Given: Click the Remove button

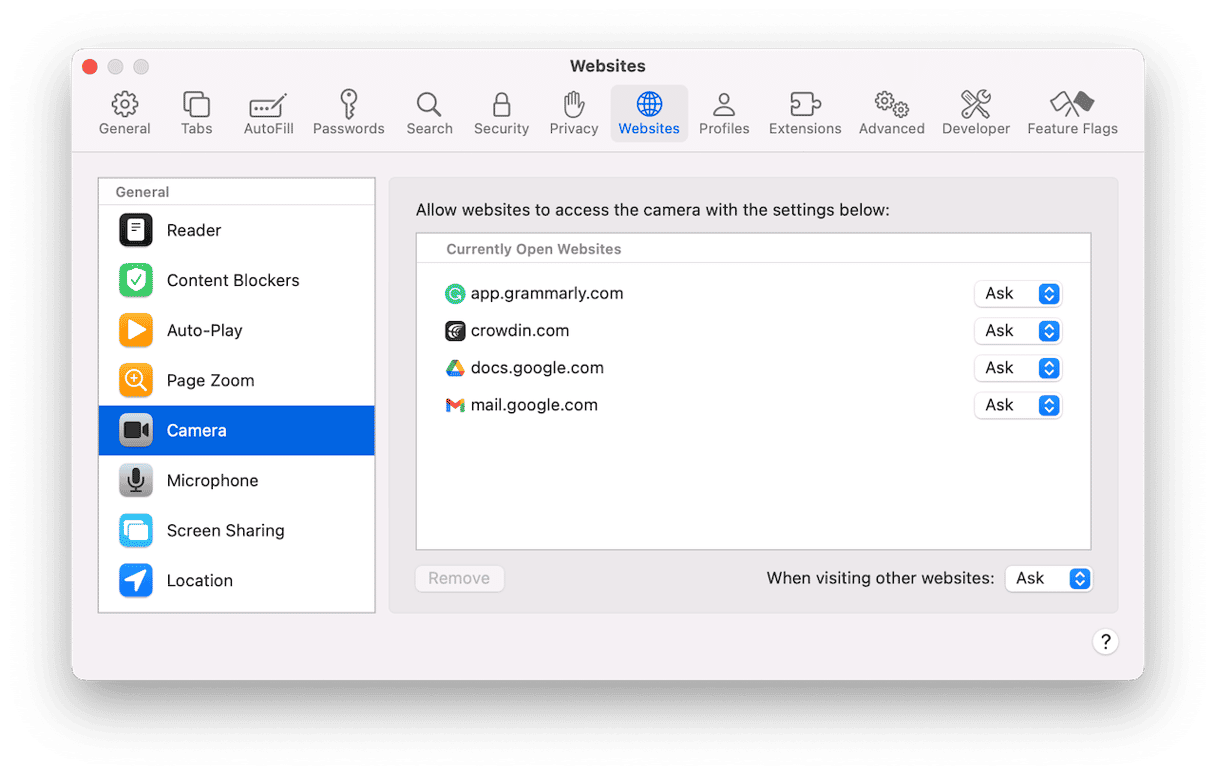Looking at the screenshot, I should coord(459,578).
